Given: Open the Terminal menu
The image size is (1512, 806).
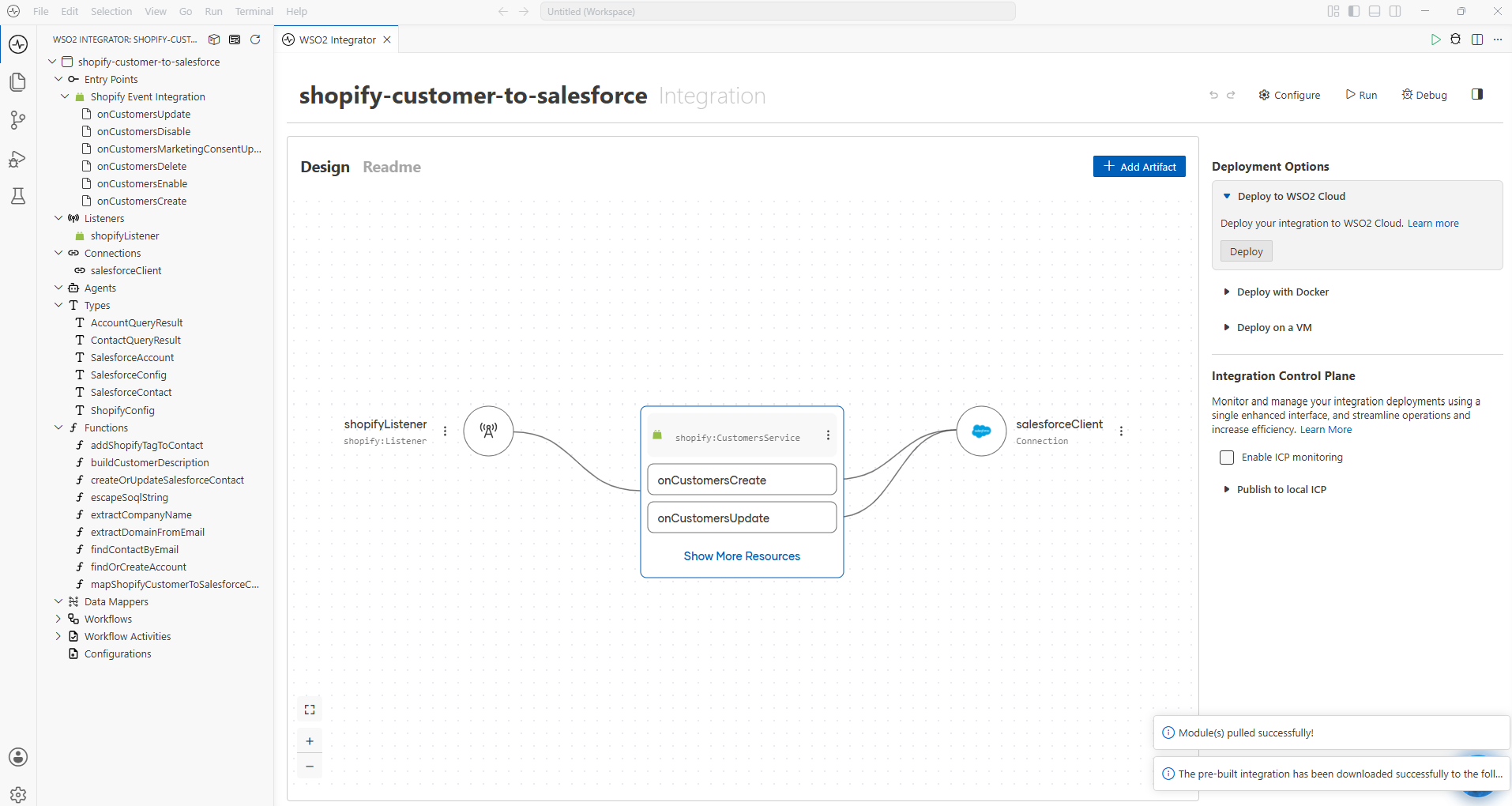Looking at the screenshot, I should 254,11.
